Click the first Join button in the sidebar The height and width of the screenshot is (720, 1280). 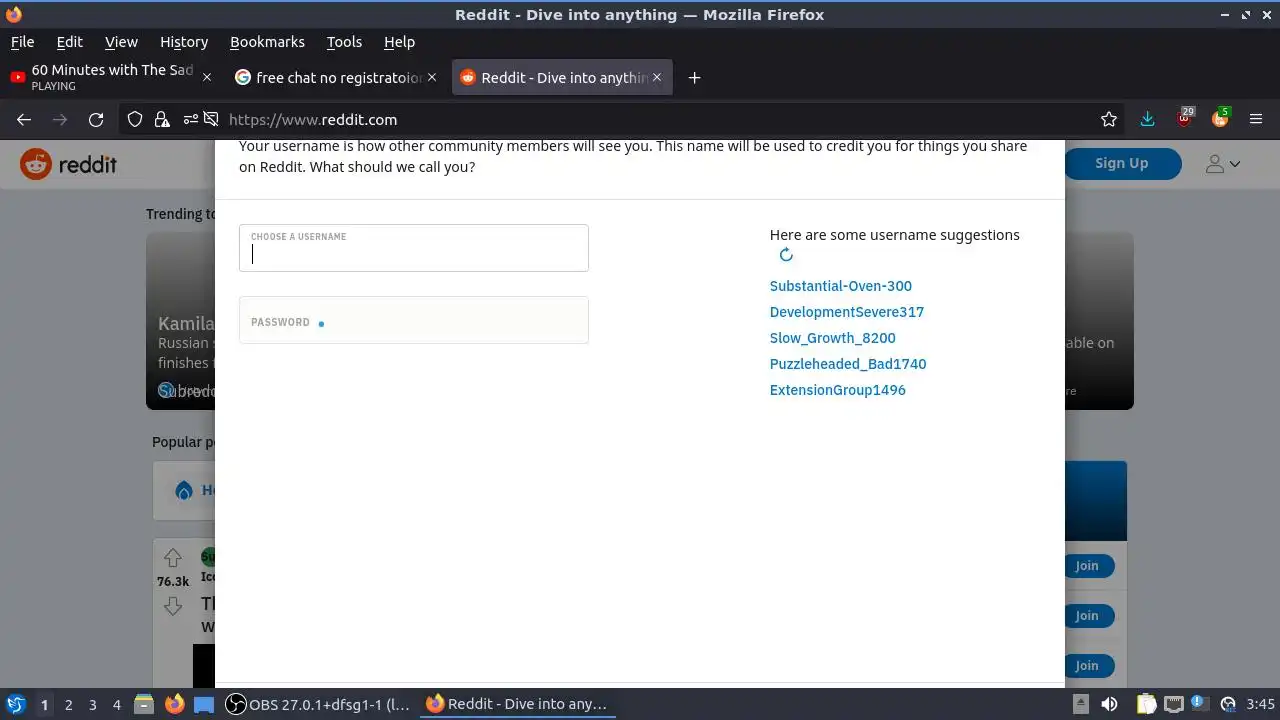[1087, 566]
